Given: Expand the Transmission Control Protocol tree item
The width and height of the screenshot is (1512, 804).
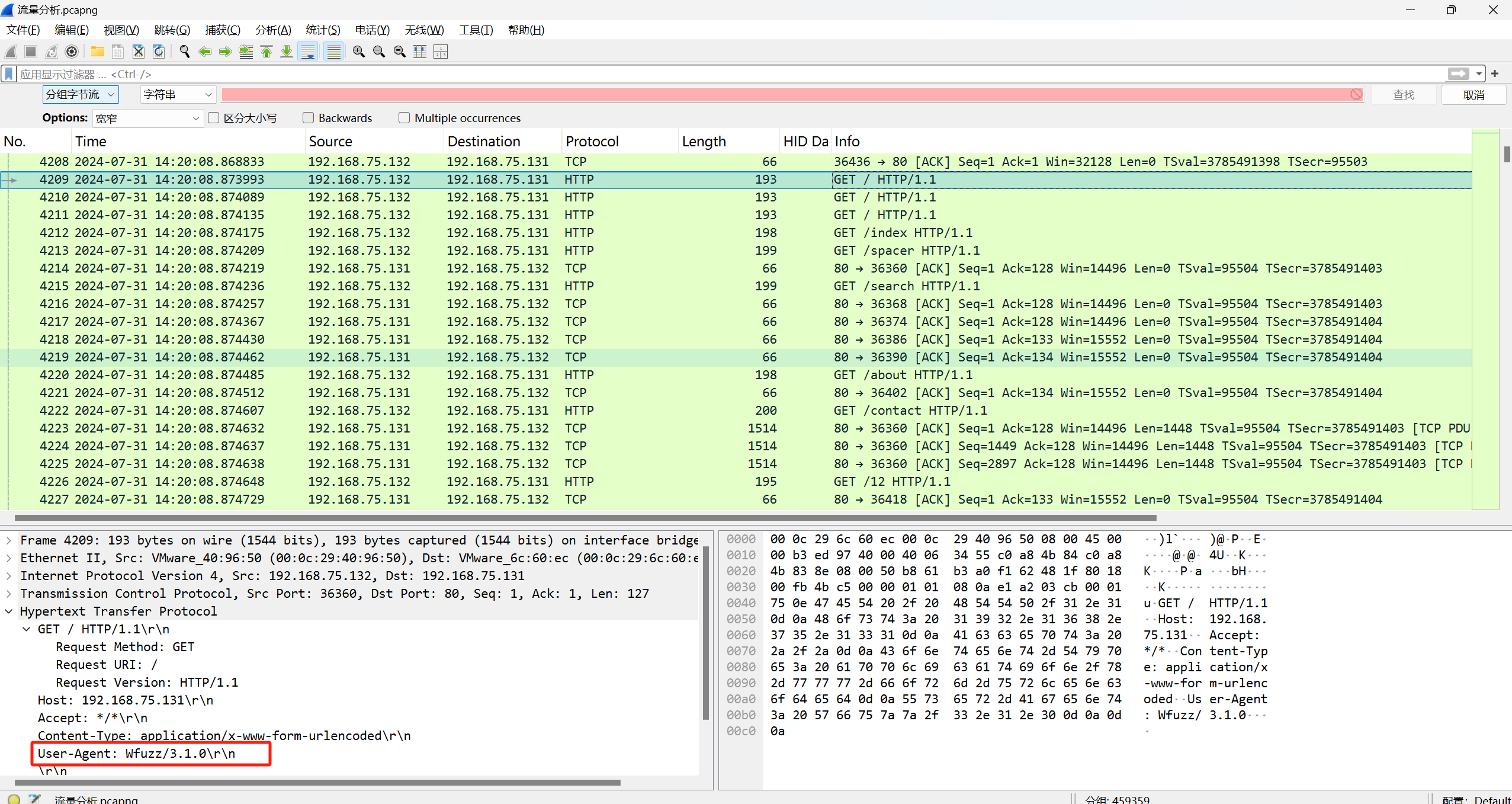Looking at the screenshot, I should point(9,594).
